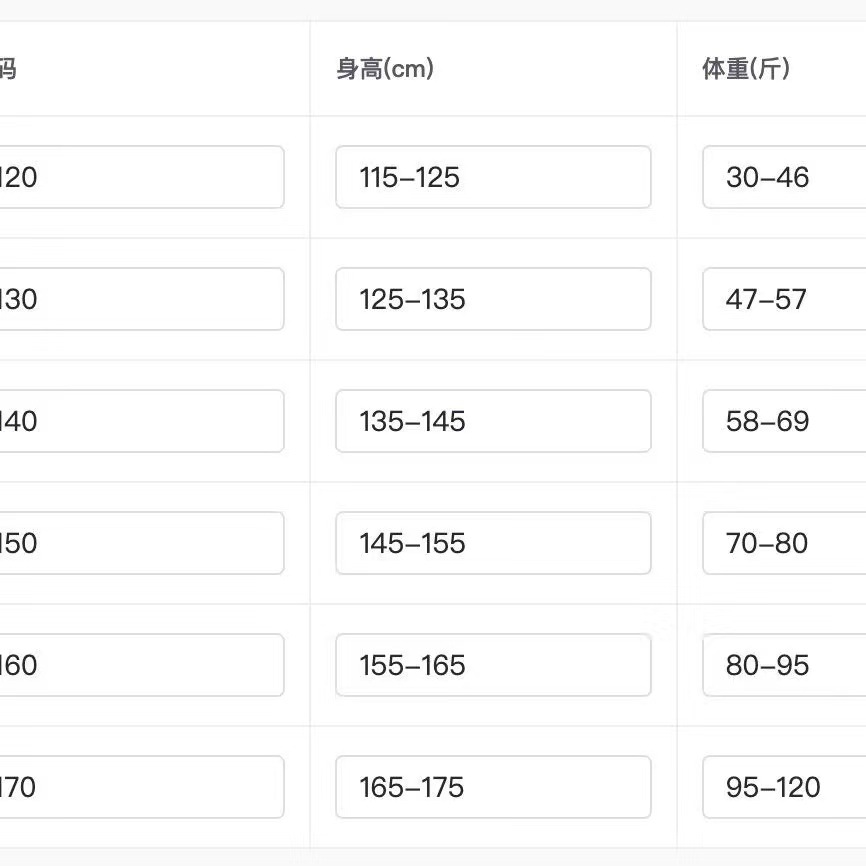Select the size field for 130
This screenshot has height=866, width=866.
(x=140, y=299)
